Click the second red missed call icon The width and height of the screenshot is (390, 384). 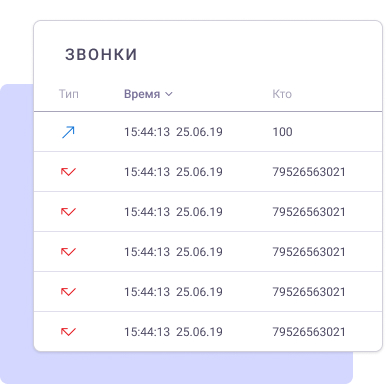point(68,212)
